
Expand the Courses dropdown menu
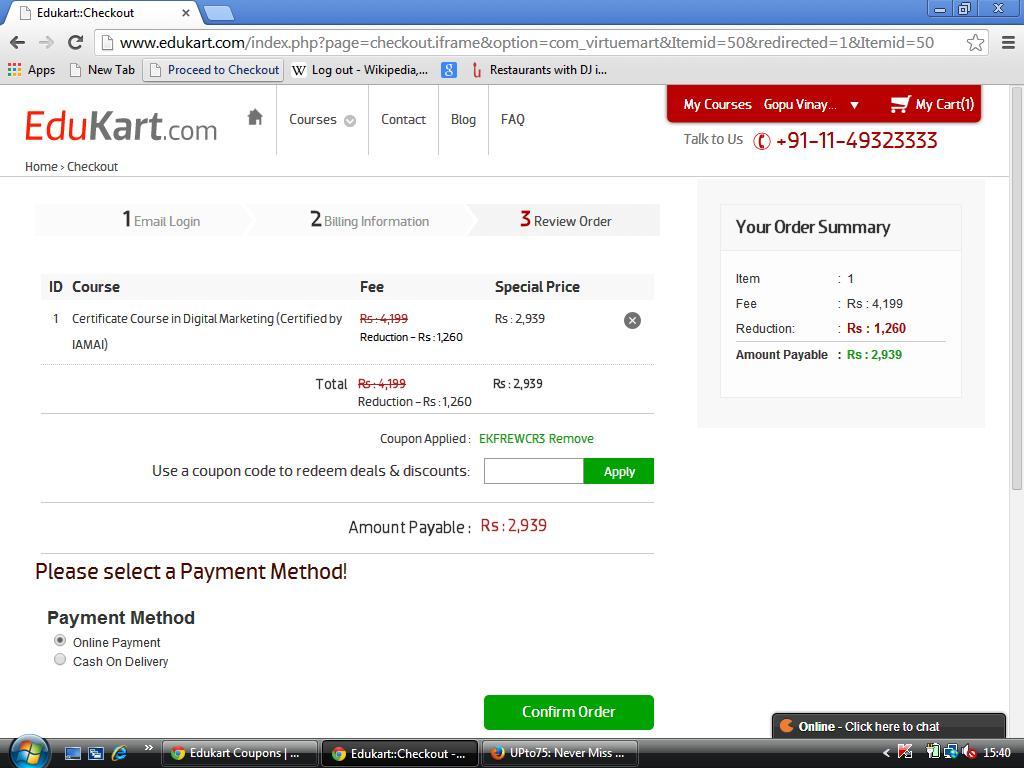click(x=322, y=119)
